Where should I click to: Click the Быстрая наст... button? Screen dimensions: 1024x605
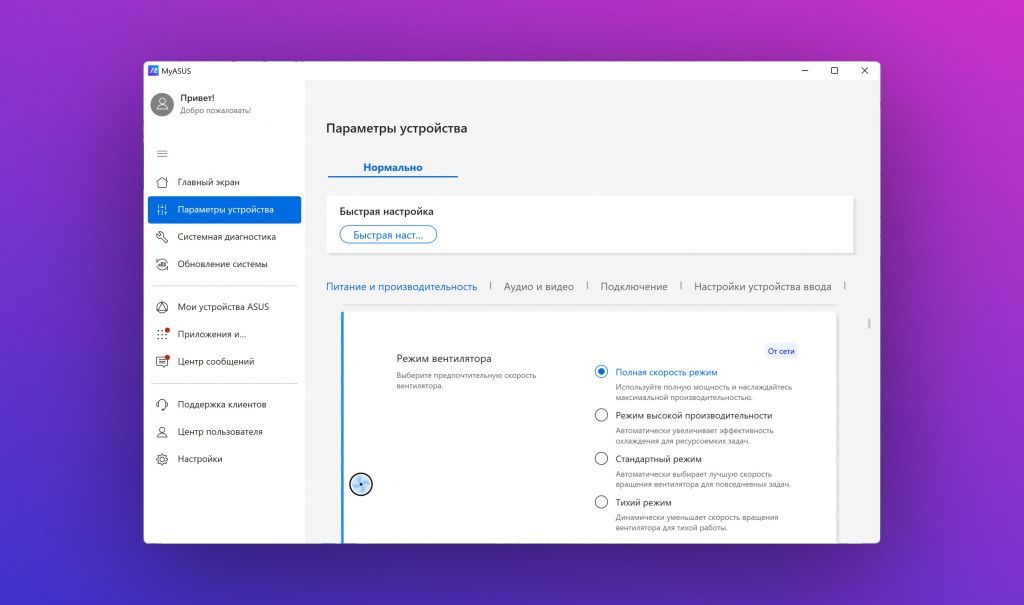tap(388, 235)
